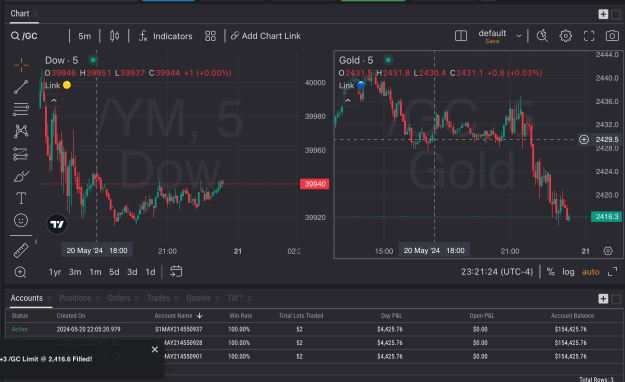
Task: Set range to 1yr
Action: point(55,272)
